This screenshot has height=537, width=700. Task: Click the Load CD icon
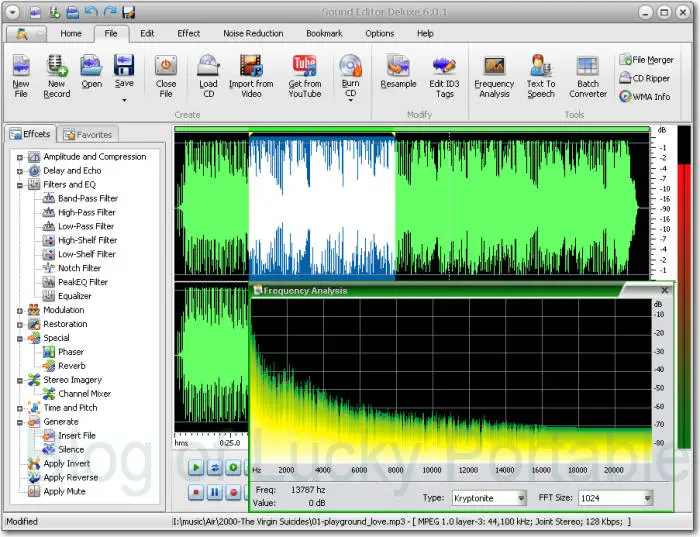point(208,66)
